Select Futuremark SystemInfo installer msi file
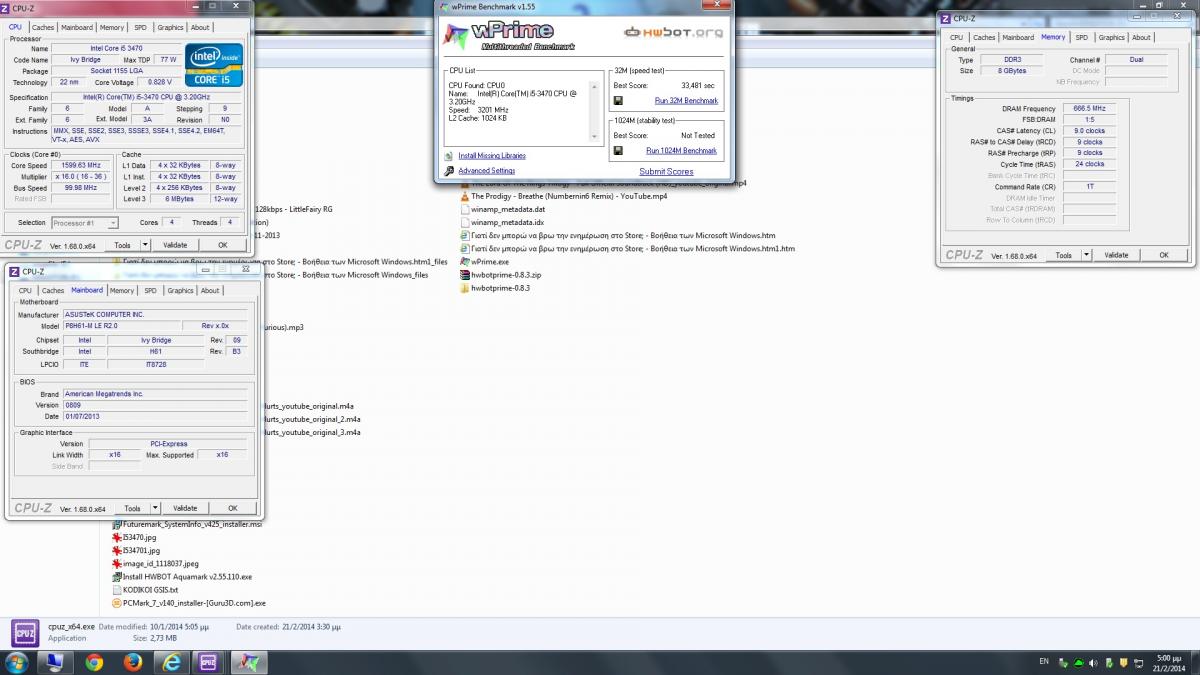 [187, 525]
